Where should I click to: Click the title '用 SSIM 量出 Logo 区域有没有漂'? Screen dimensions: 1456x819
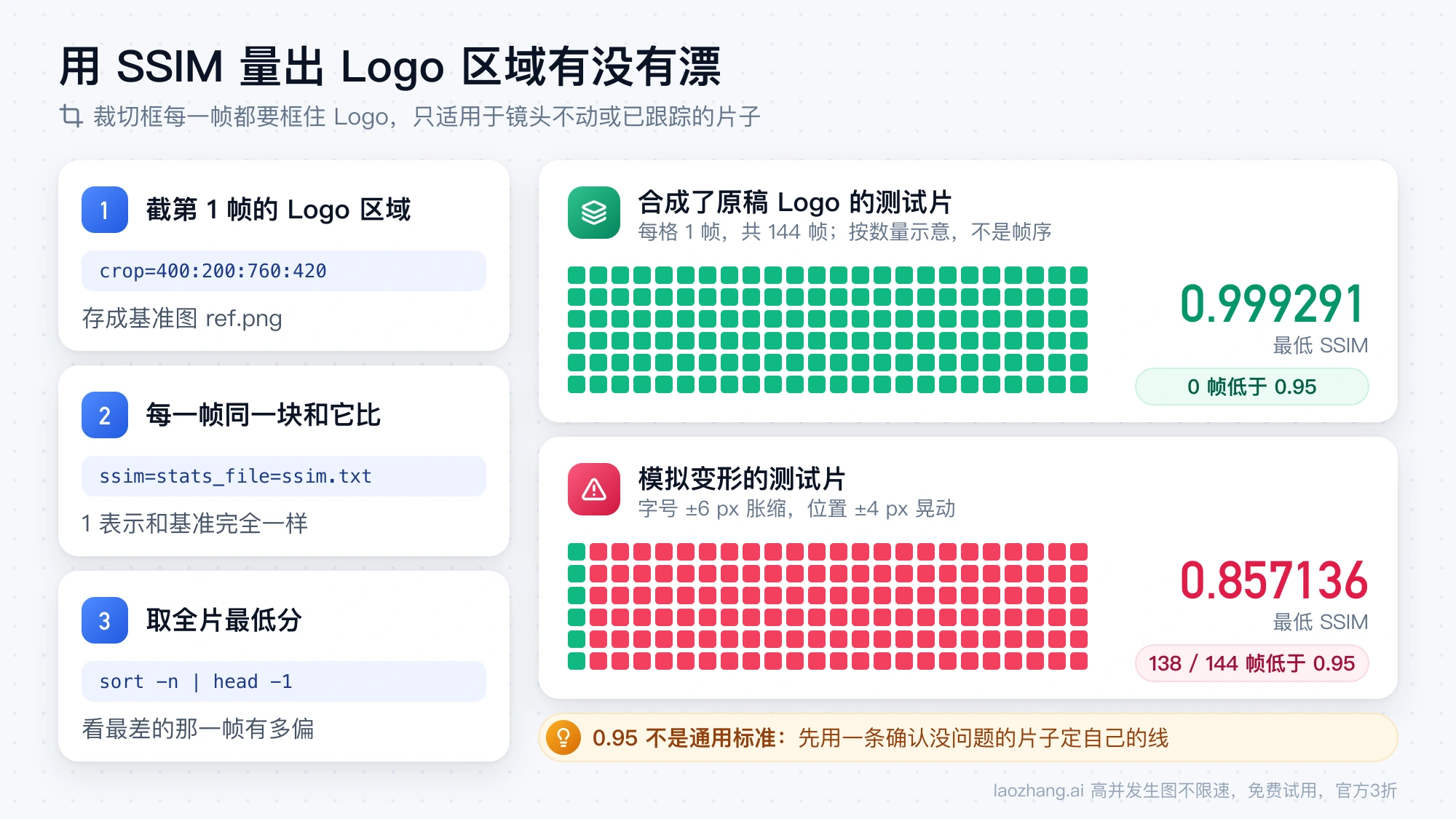[x=390, y=66]
